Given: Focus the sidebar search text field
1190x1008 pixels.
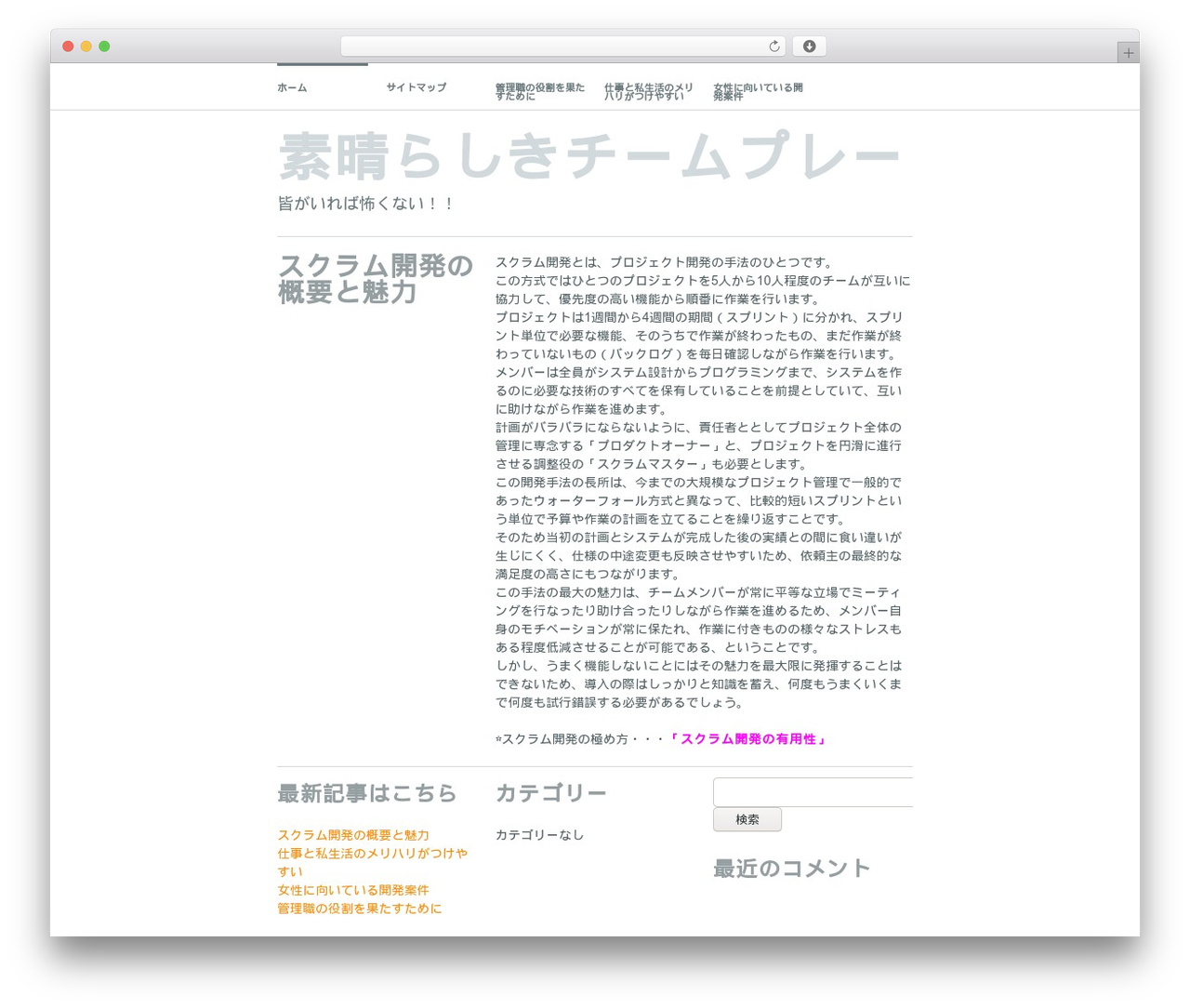Looking at the screenshot, I should tap(813, 792).
